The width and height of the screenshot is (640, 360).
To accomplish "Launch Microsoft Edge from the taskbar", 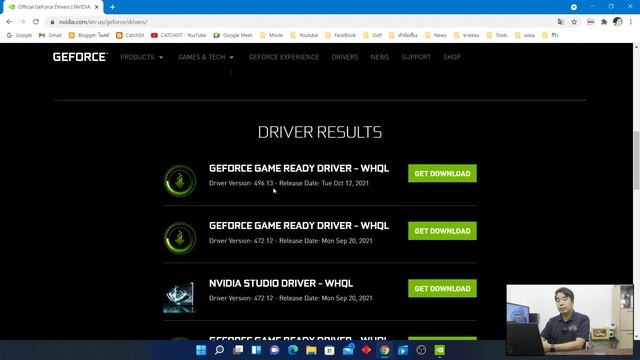I will [x=293, y=350].
